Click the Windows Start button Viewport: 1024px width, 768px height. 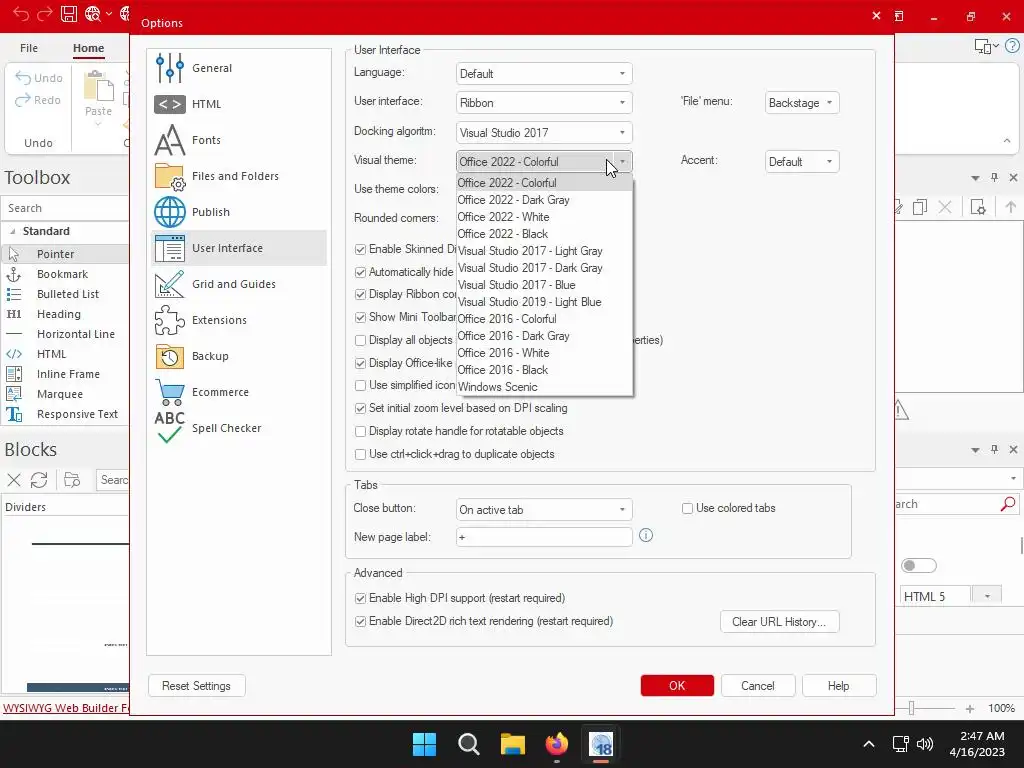(x=424, y=744)
